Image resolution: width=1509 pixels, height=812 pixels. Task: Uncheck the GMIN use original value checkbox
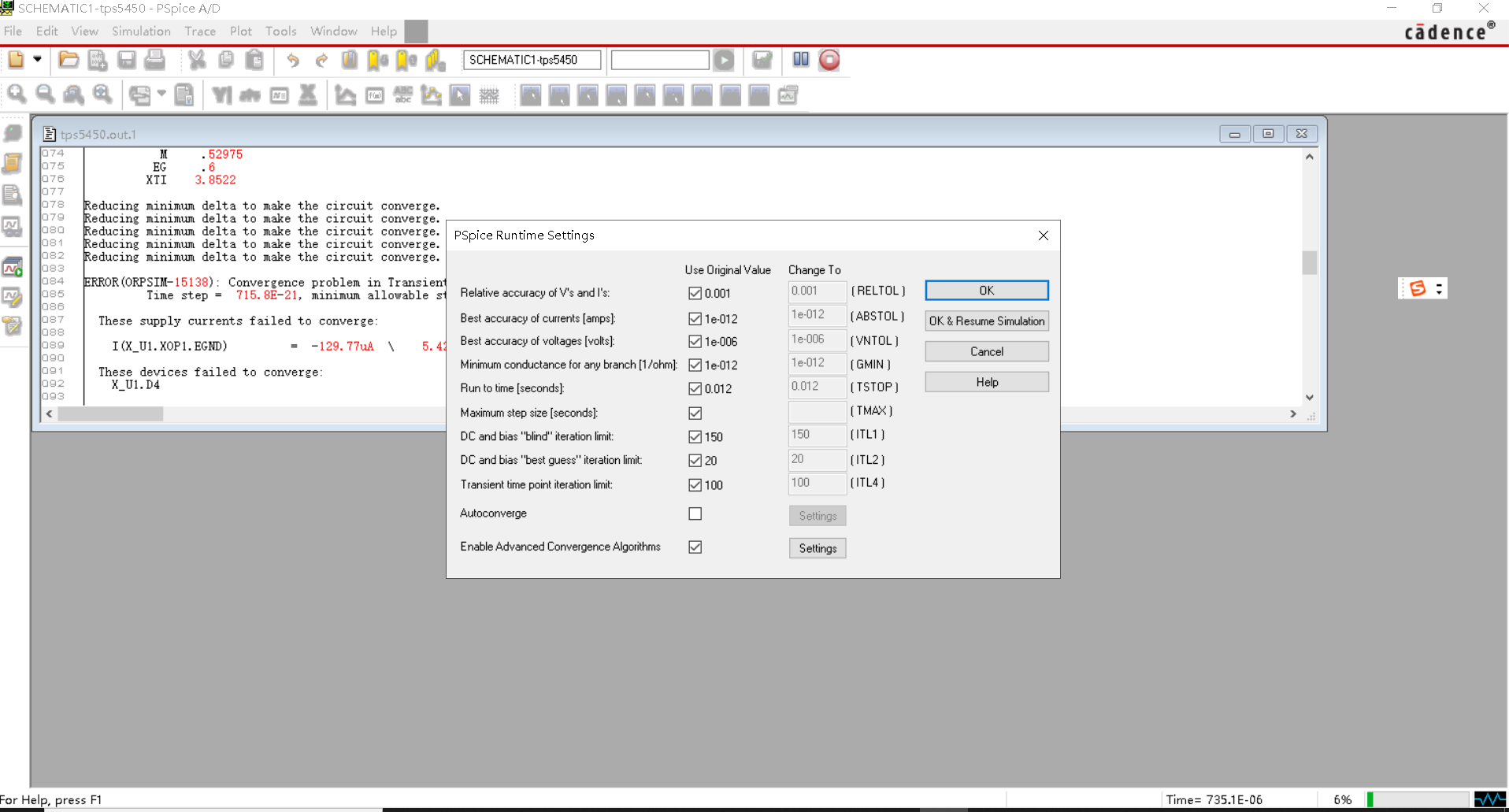click(695, 365)
